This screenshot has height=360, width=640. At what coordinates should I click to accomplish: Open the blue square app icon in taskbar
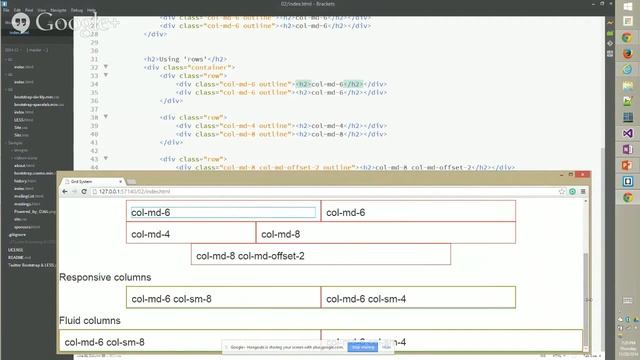pyautogui.click(x=628, y=181)
